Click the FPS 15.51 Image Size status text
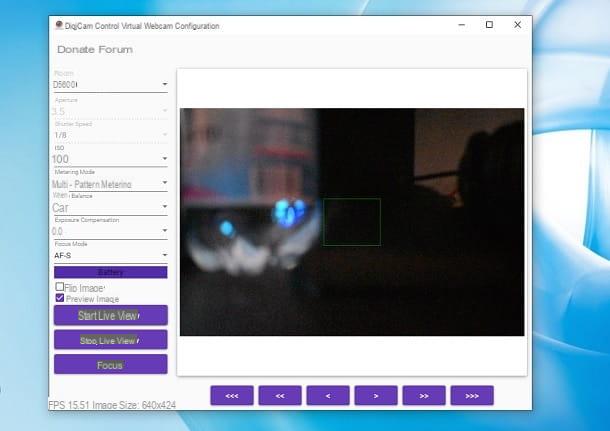 coord(112,405)
